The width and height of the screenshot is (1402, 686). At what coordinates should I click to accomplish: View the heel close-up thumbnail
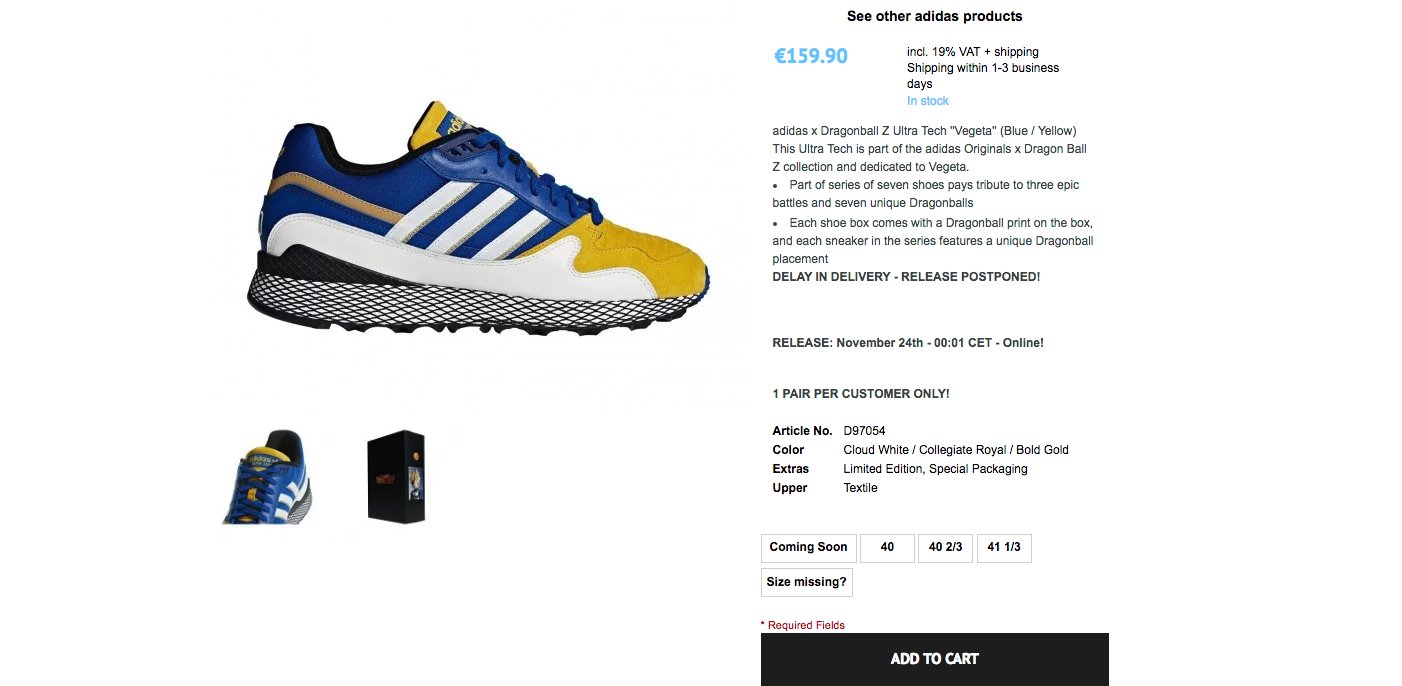pyautogui.click(x=267, y=477)
